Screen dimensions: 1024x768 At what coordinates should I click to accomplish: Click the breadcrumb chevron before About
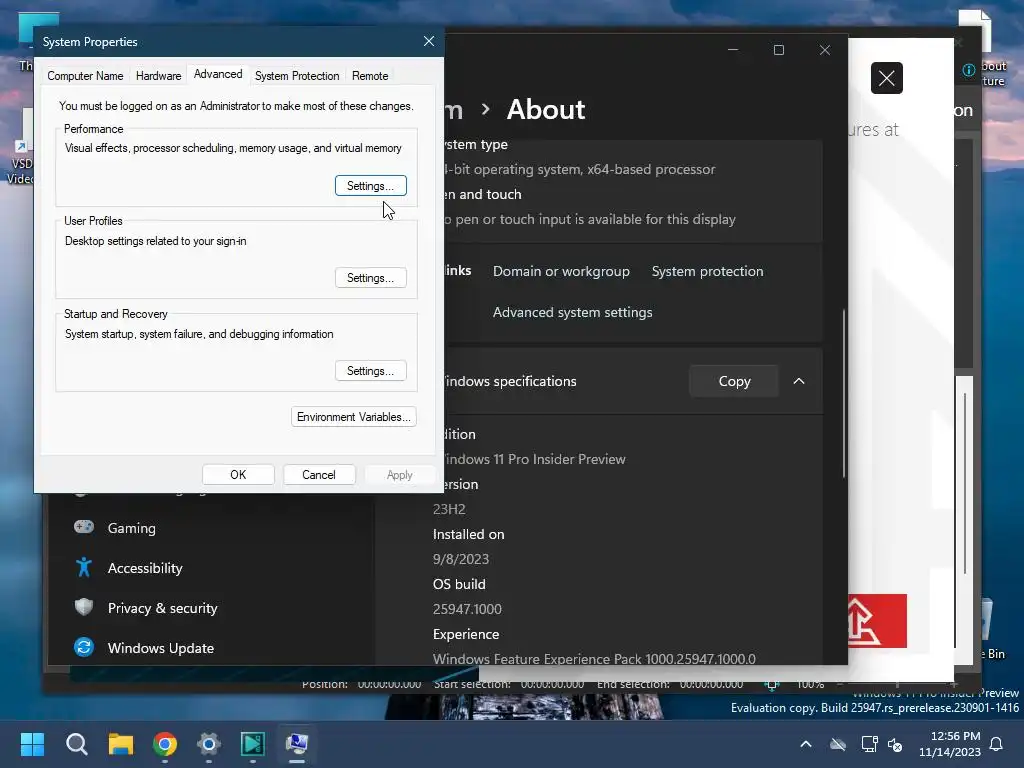[485, 109]
